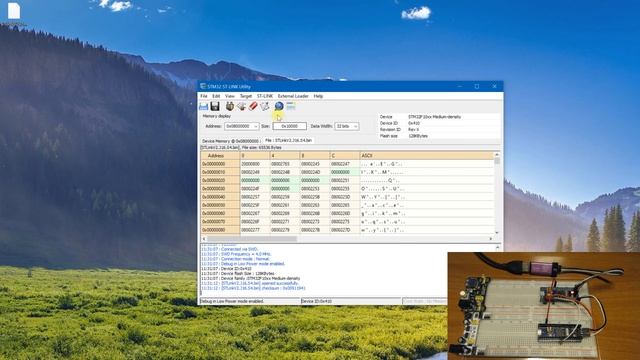
Task: Click log line SWD Frequency = 4,0 MHz
Action: pos(236,254)
